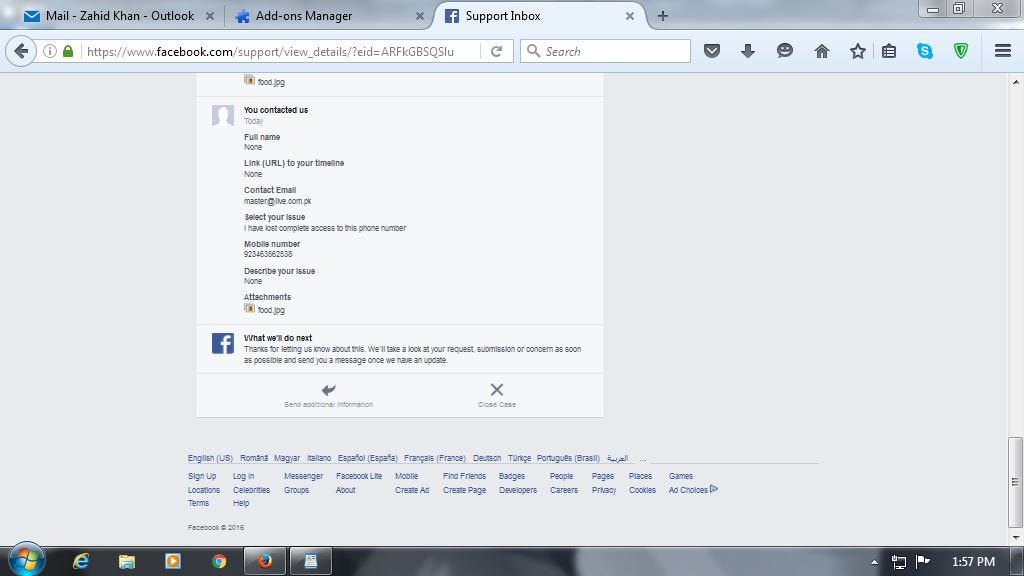
Task: Switch language to Português (Brasil)
Action: [568, 458]
